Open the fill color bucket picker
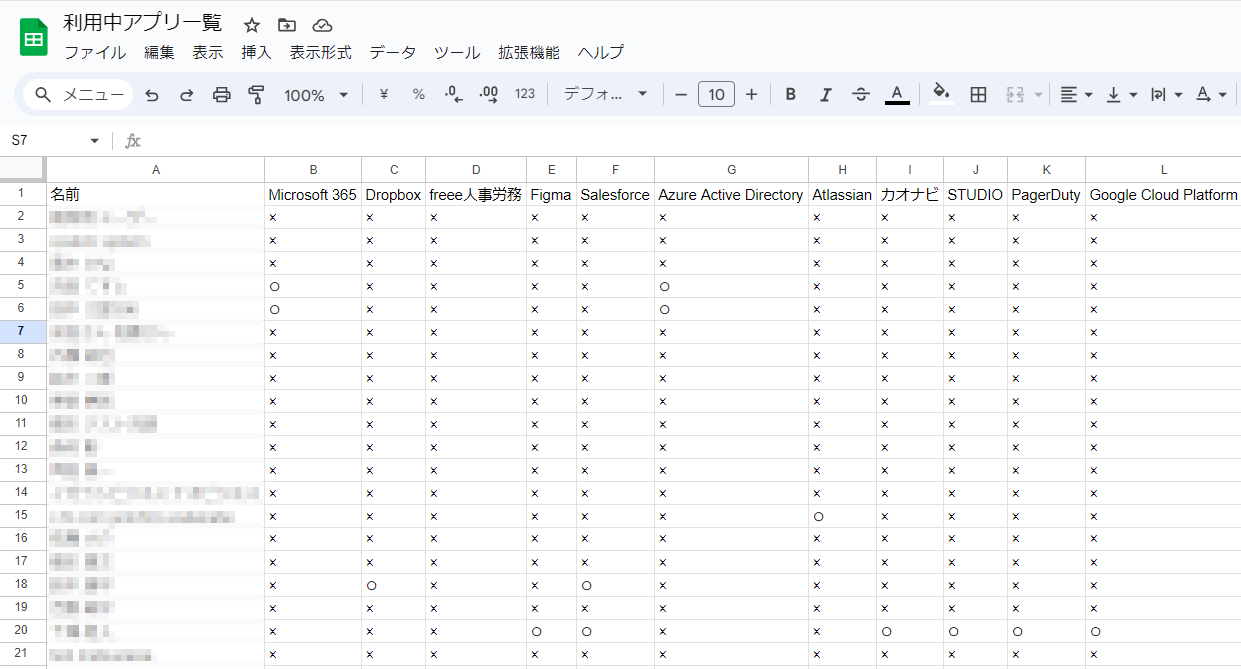Viewport: 1241px width, 669px height. 941,95
